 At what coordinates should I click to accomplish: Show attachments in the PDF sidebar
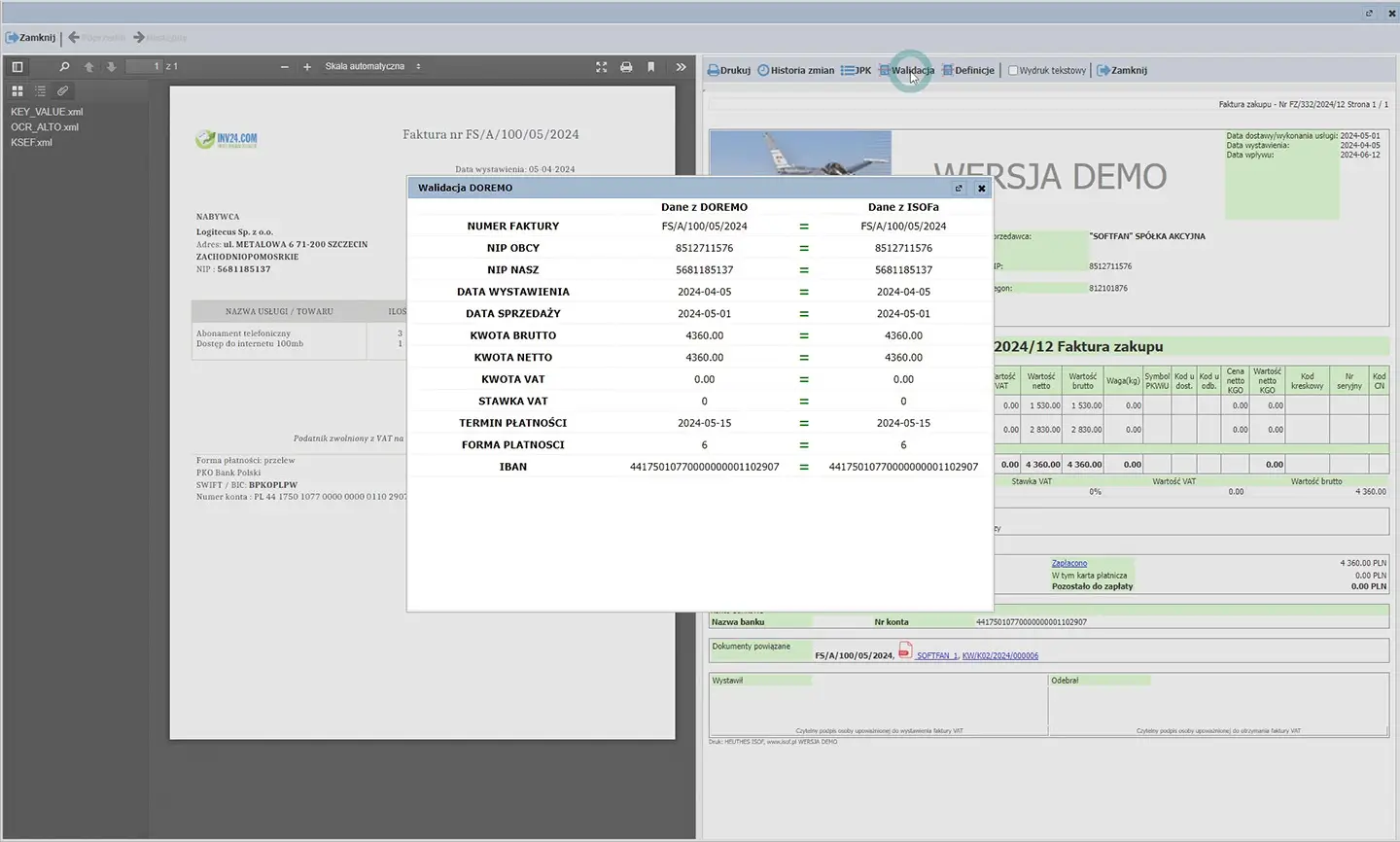[62, 90]
